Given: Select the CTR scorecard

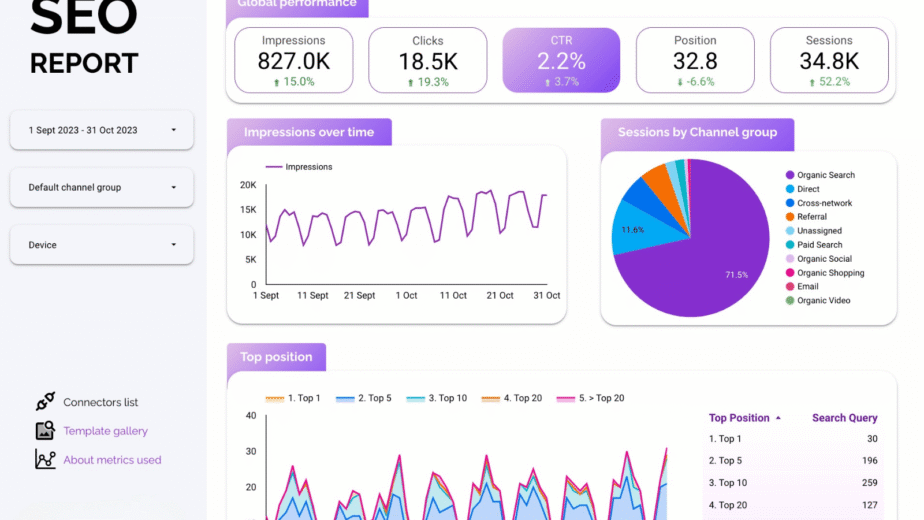Looking at the screenshot, I should pos(561,60).
